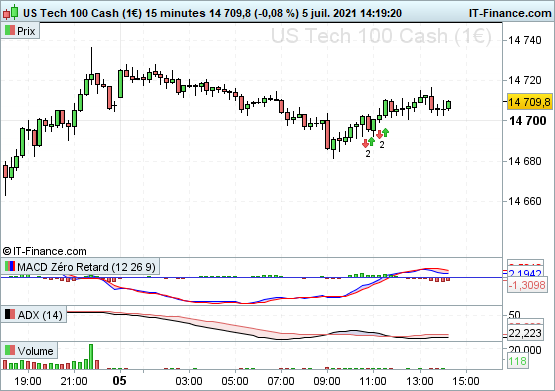Viewport: 555px width, 391px height.
Task: Click the 15:00 time axis label
Action: click(x=466, y=381)
